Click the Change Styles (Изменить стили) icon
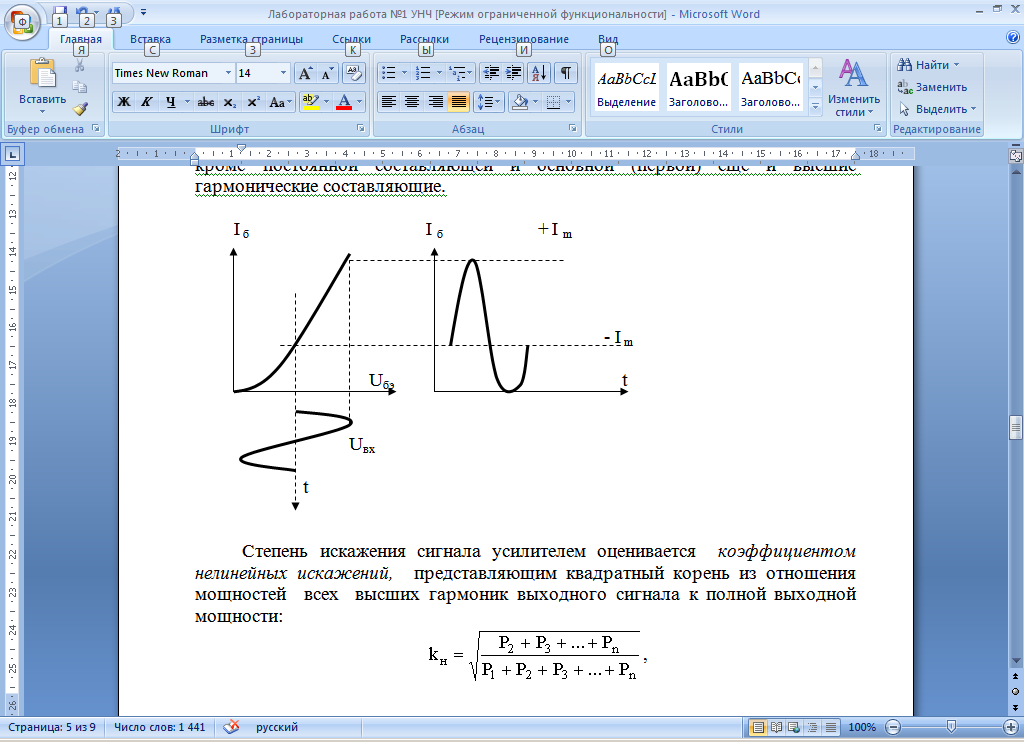 [x=854, y=73]
